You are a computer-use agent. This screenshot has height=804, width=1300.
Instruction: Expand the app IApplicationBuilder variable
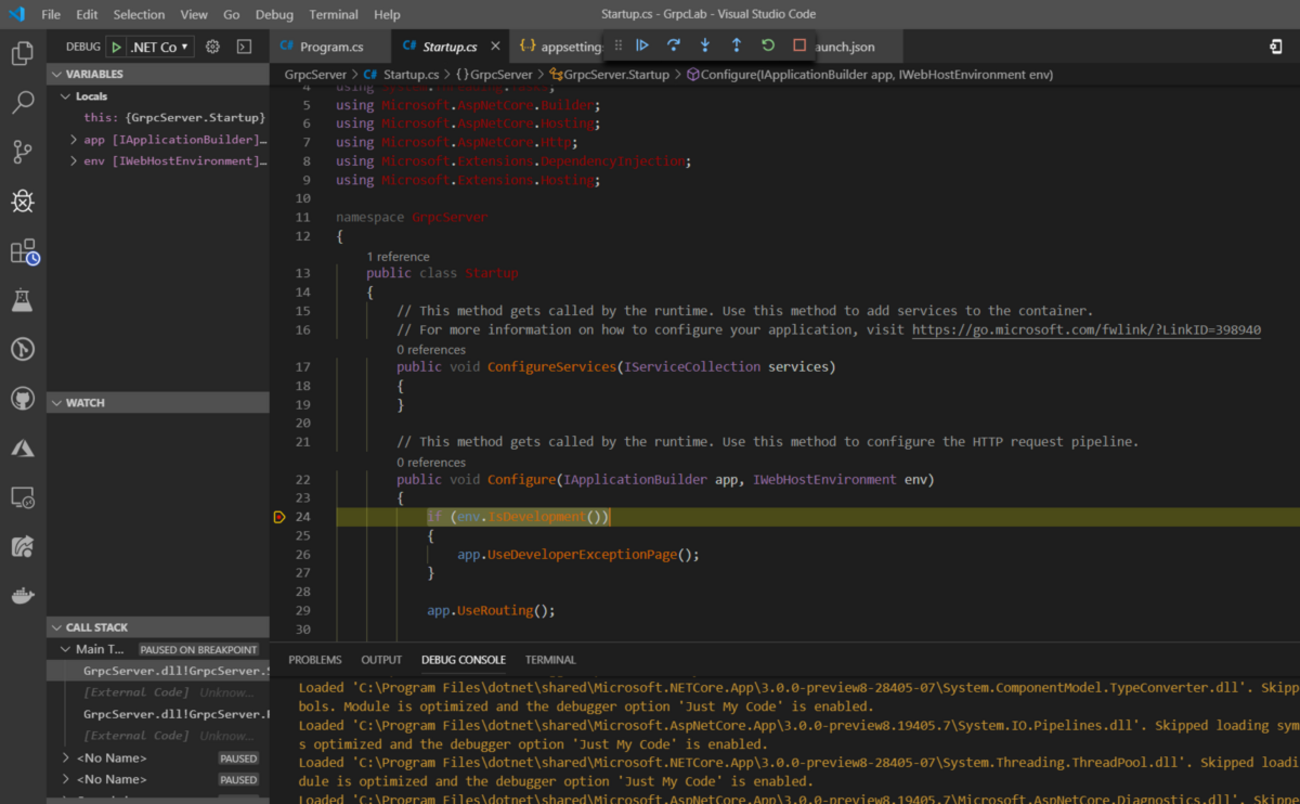74,140
